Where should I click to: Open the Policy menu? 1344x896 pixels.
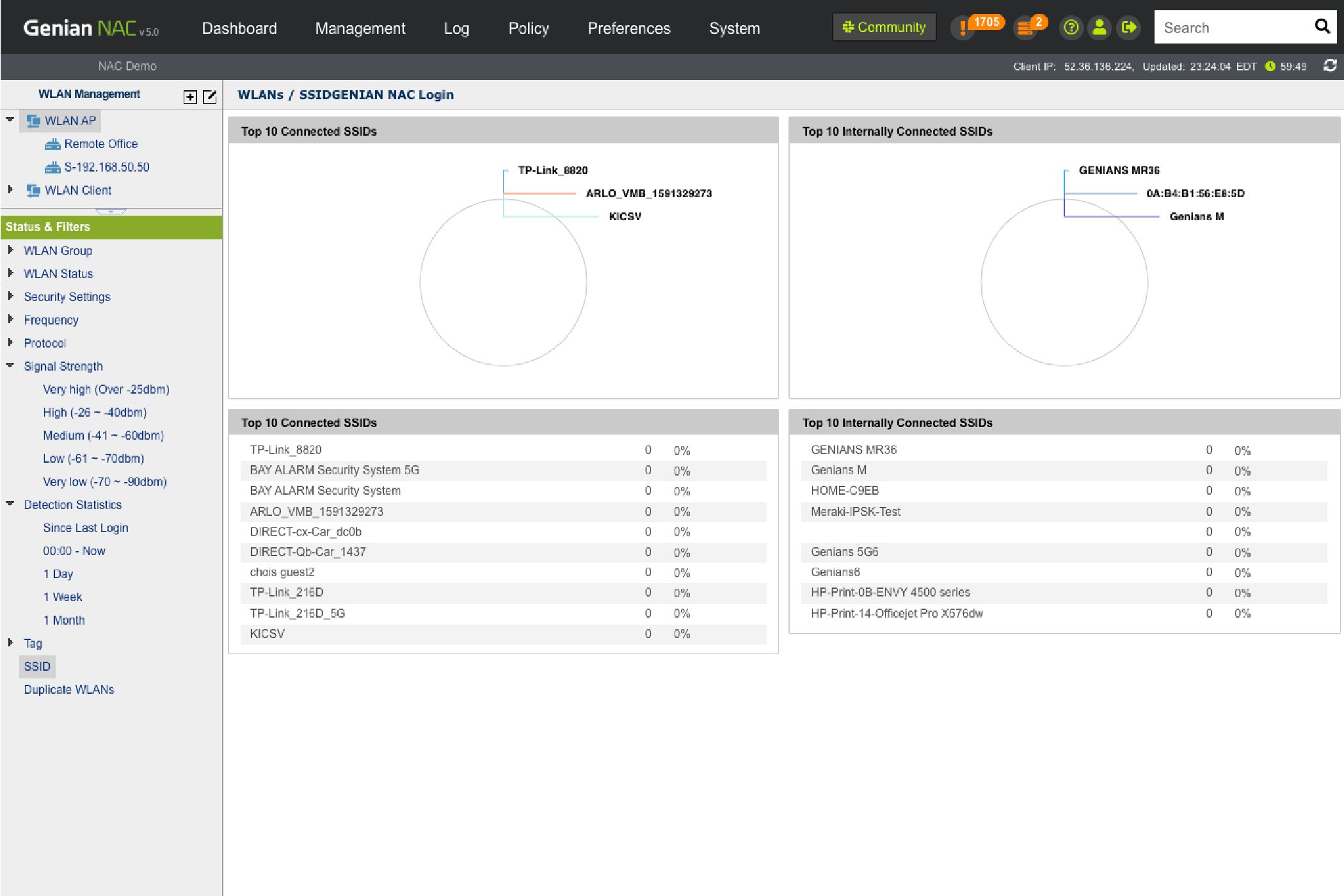click(528, 28)
